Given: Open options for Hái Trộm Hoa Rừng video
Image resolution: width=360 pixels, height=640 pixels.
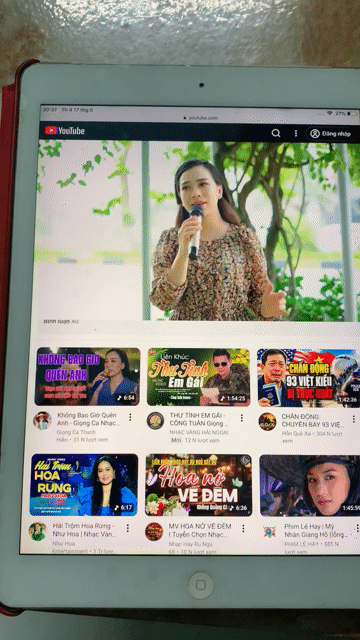Looking at the screenshot, I should pos(127,528).
